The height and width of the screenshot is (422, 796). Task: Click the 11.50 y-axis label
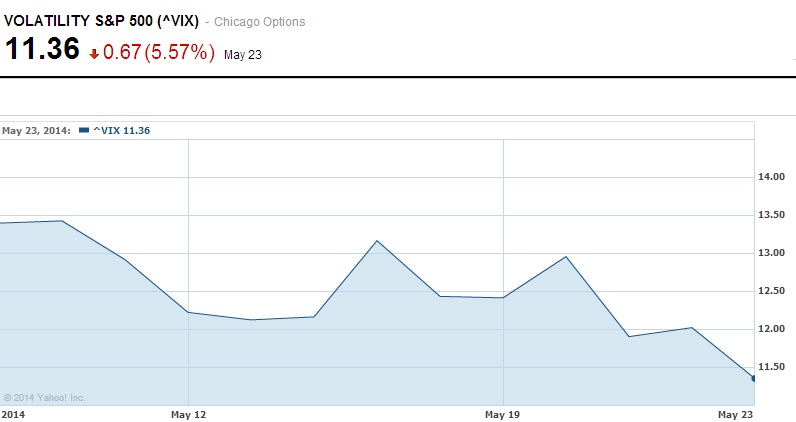coord(774,367)
